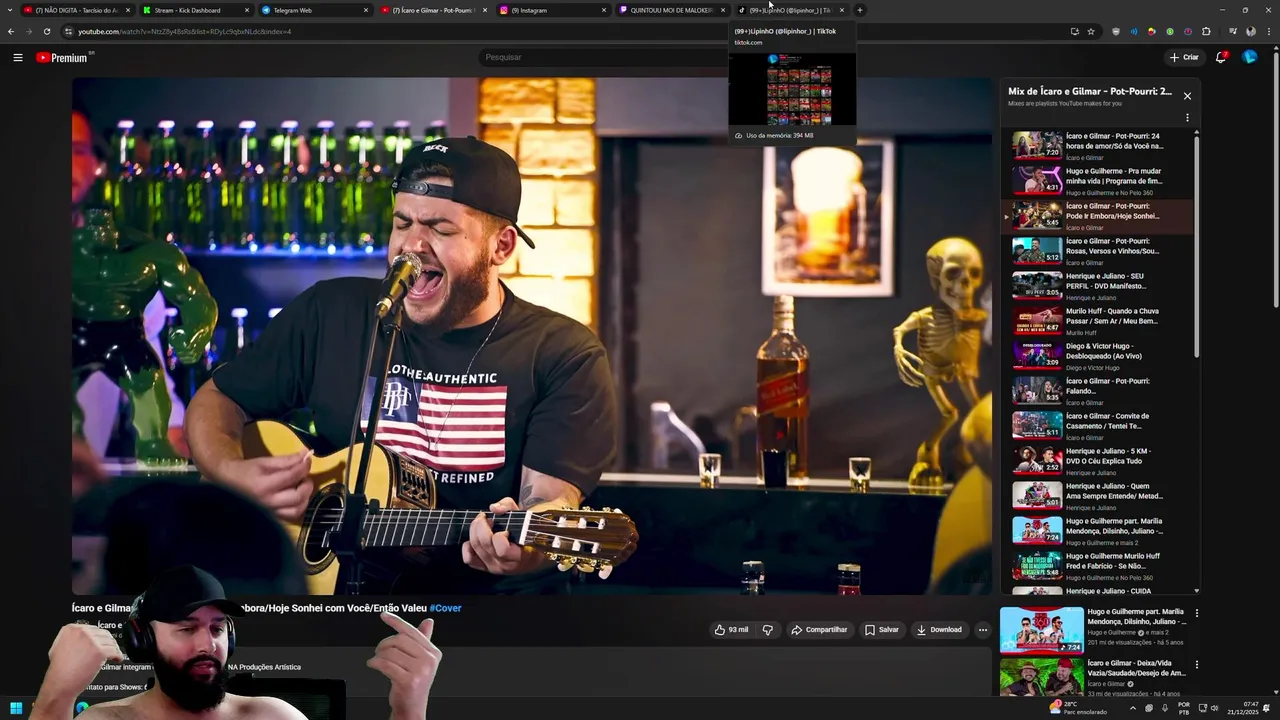Play Henrique e Juliano 5 KM
This screenshot has height=720, width=1280.
[x=1098, y=460]
